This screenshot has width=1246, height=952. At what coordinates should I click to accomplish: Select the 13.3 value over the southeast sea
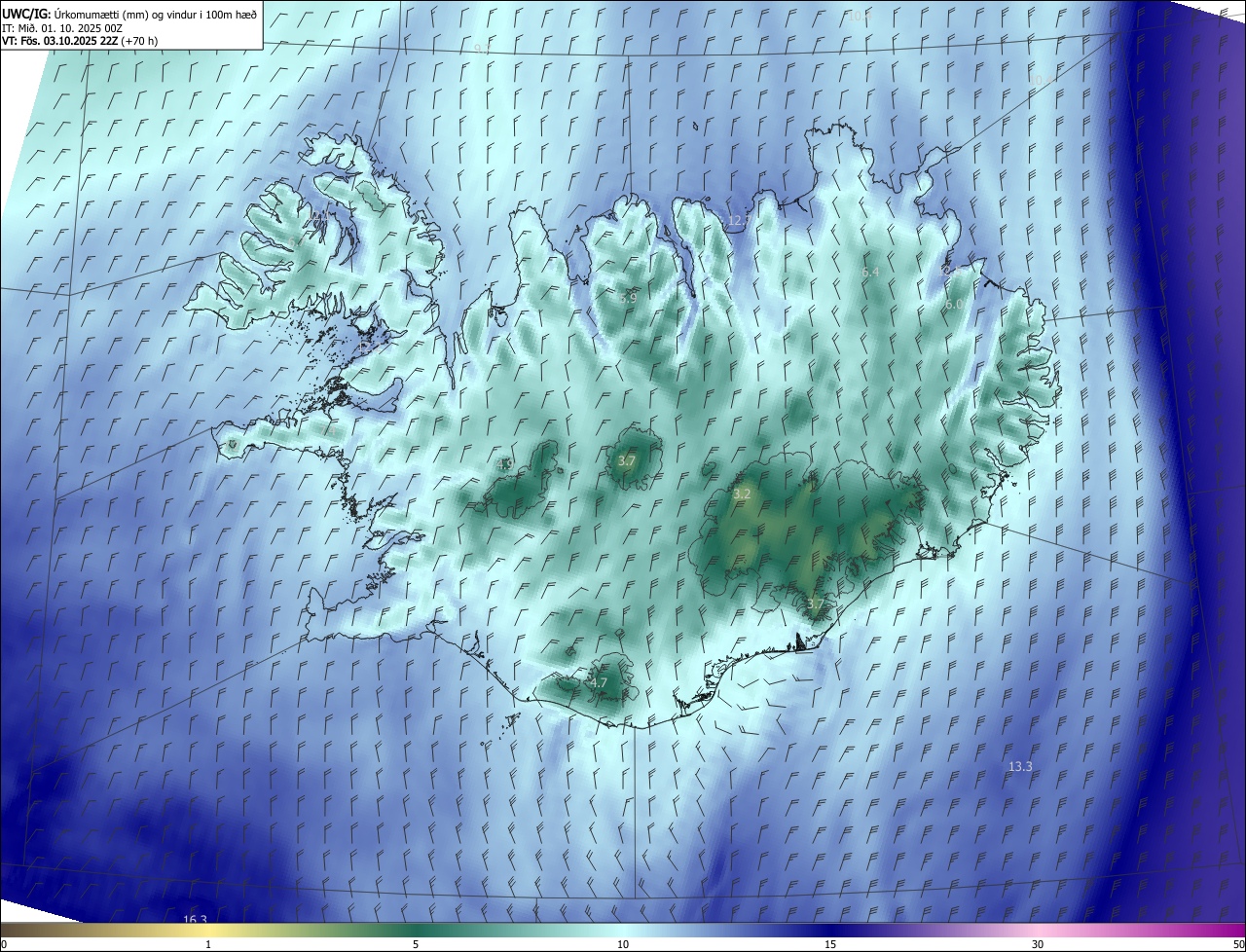click(1019, 767)
